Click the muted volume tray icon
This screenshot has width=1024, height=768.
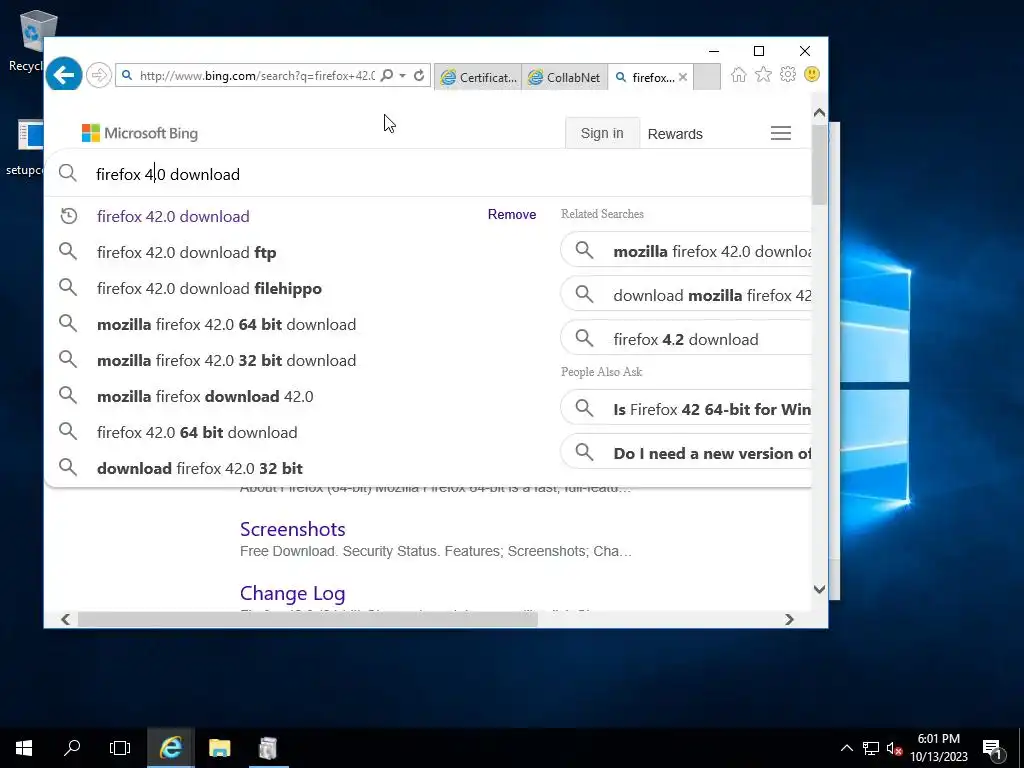[x=894, y=748]
